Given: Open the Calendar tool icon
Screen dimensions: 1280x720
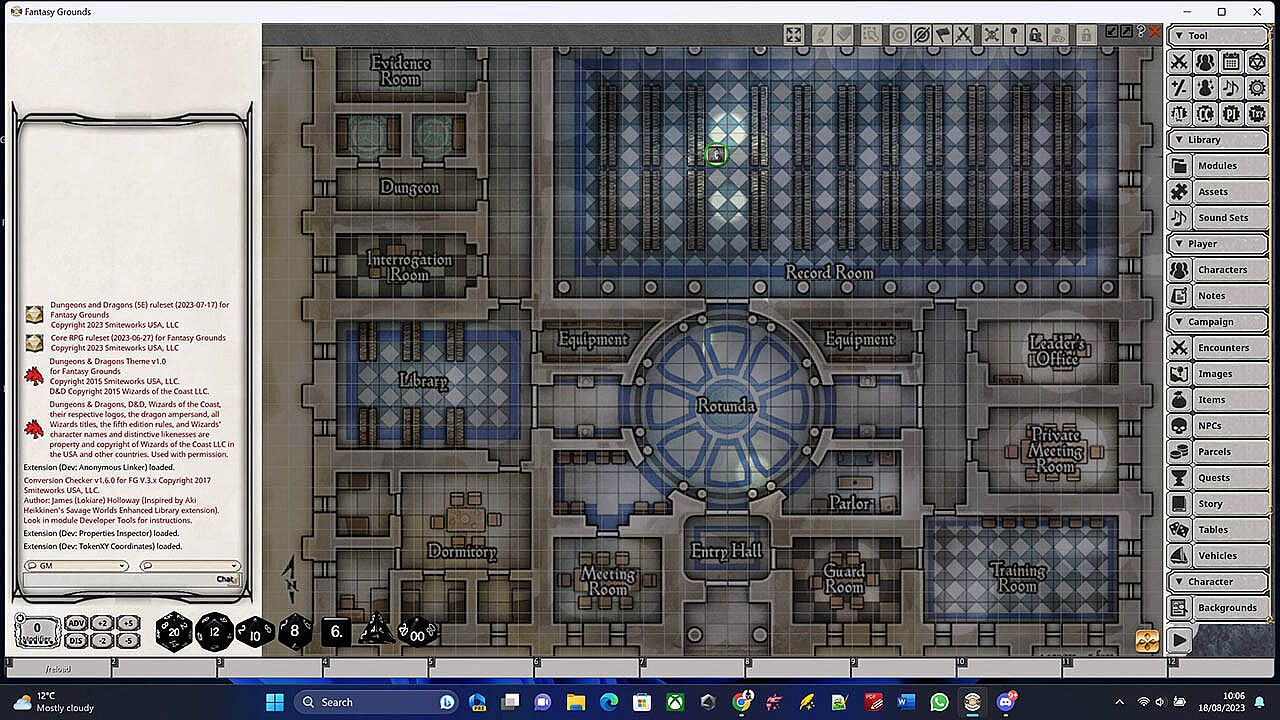Looking at the screenshot, I should point(1231,62).
